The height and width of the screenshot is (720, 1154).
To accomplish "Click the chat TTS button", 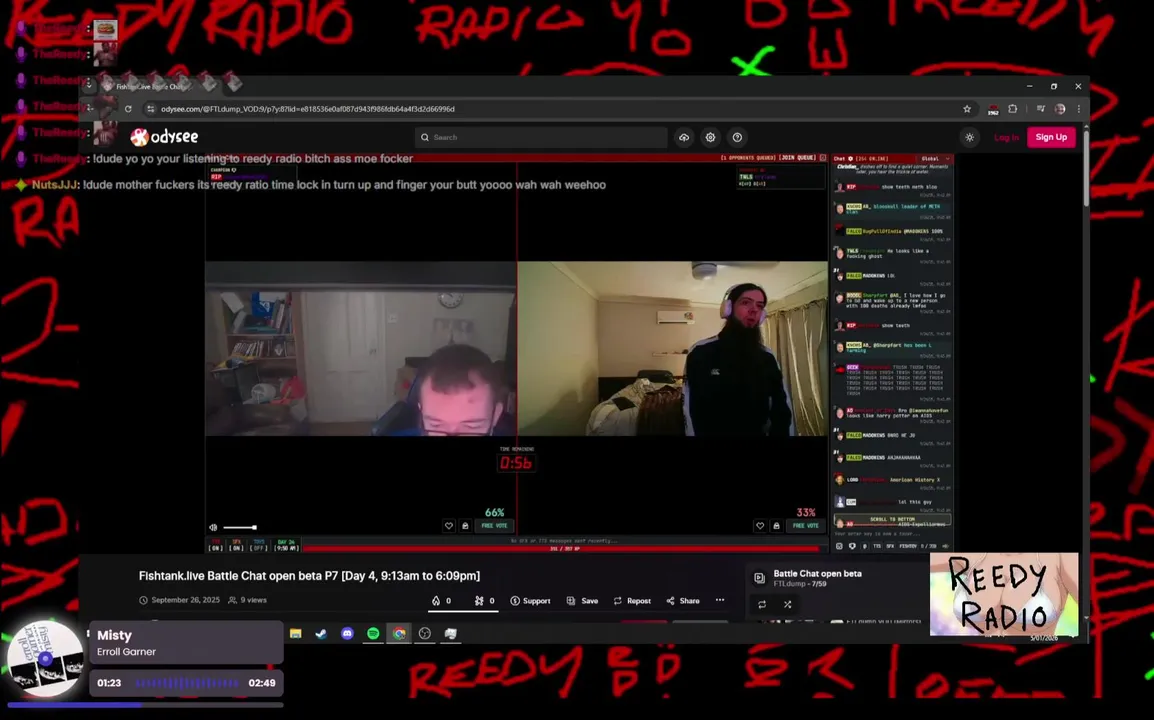I will [x=877, y=546].
